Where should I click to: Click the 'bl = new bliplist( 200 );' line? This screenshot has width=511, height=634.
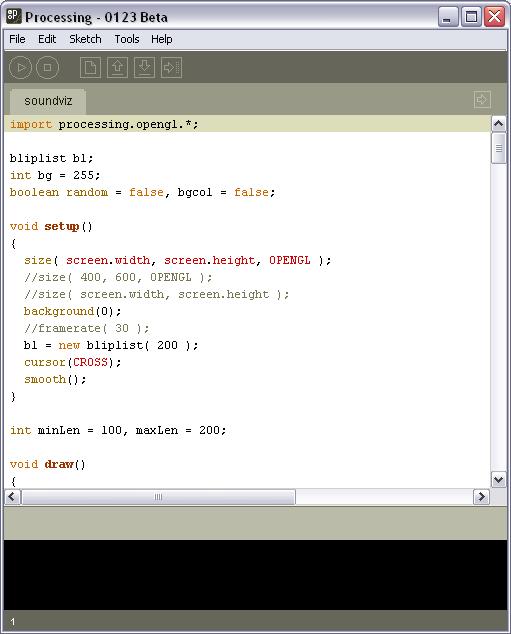click(x=111, y=345)
